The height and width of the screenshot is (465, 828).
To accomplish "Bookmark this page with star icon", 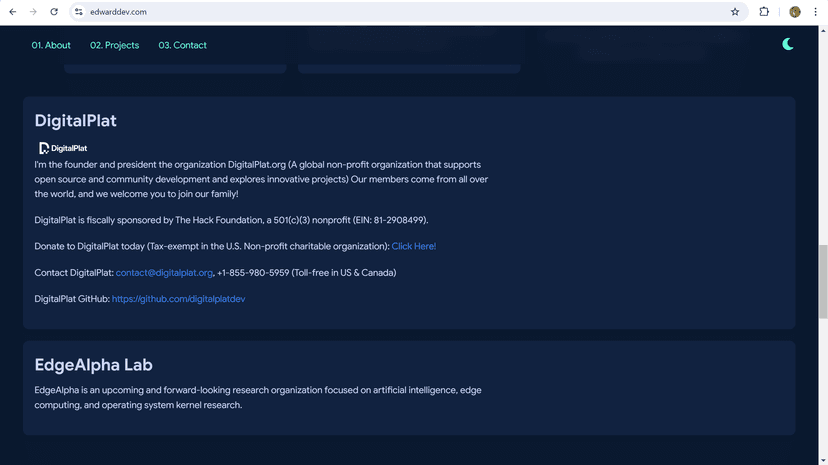I will click(x=735, y=12).
